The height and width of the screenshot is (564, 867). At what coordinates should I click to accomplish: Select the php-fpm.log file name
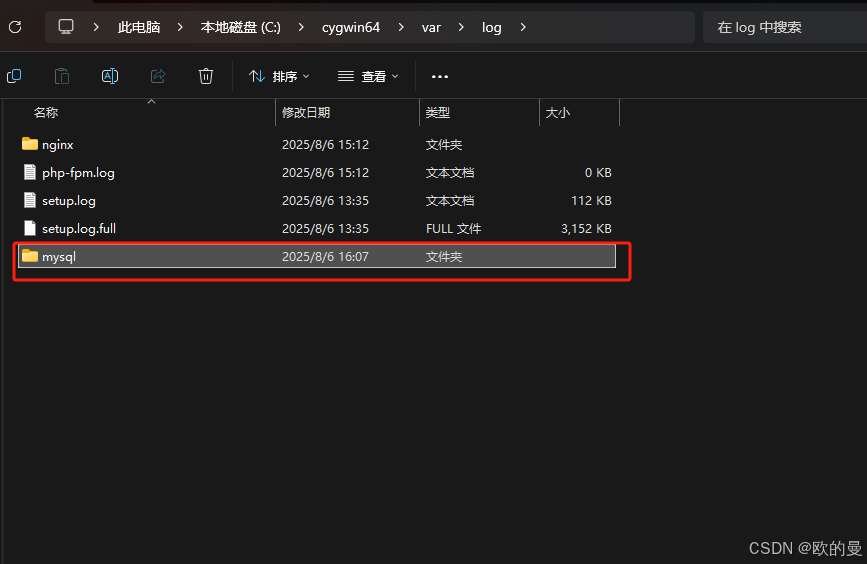coord(79,173)
